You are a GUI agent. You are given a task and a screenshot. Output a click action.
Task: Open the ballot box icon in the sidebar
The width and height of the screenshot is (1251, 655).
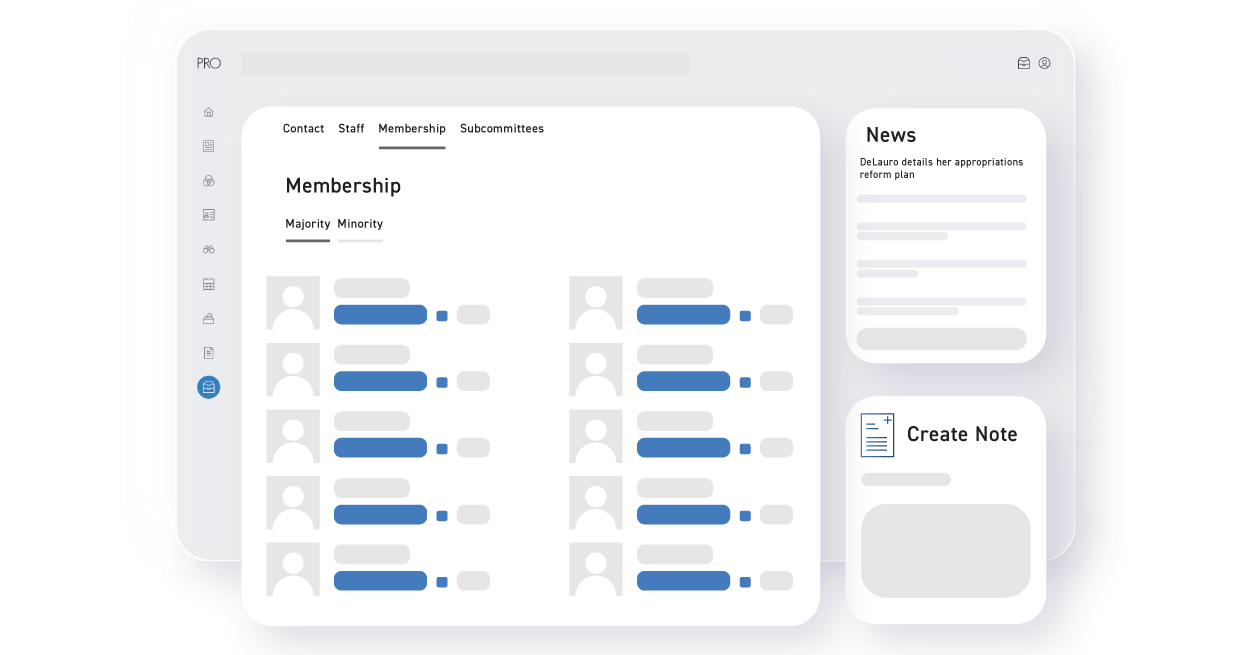pos(208,317)
